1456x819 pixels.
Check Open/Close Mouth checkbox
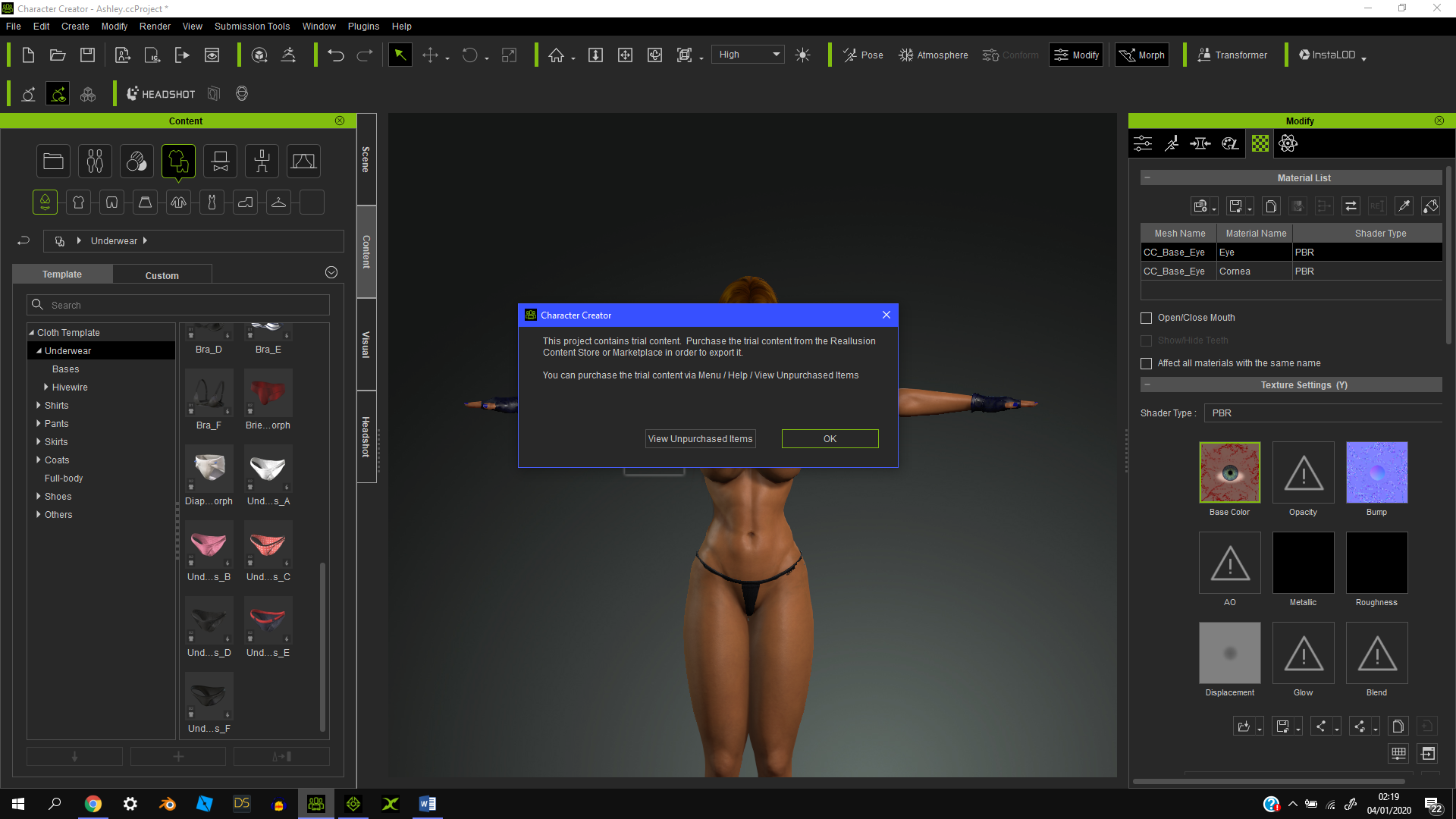click(x=1147, y=318)
